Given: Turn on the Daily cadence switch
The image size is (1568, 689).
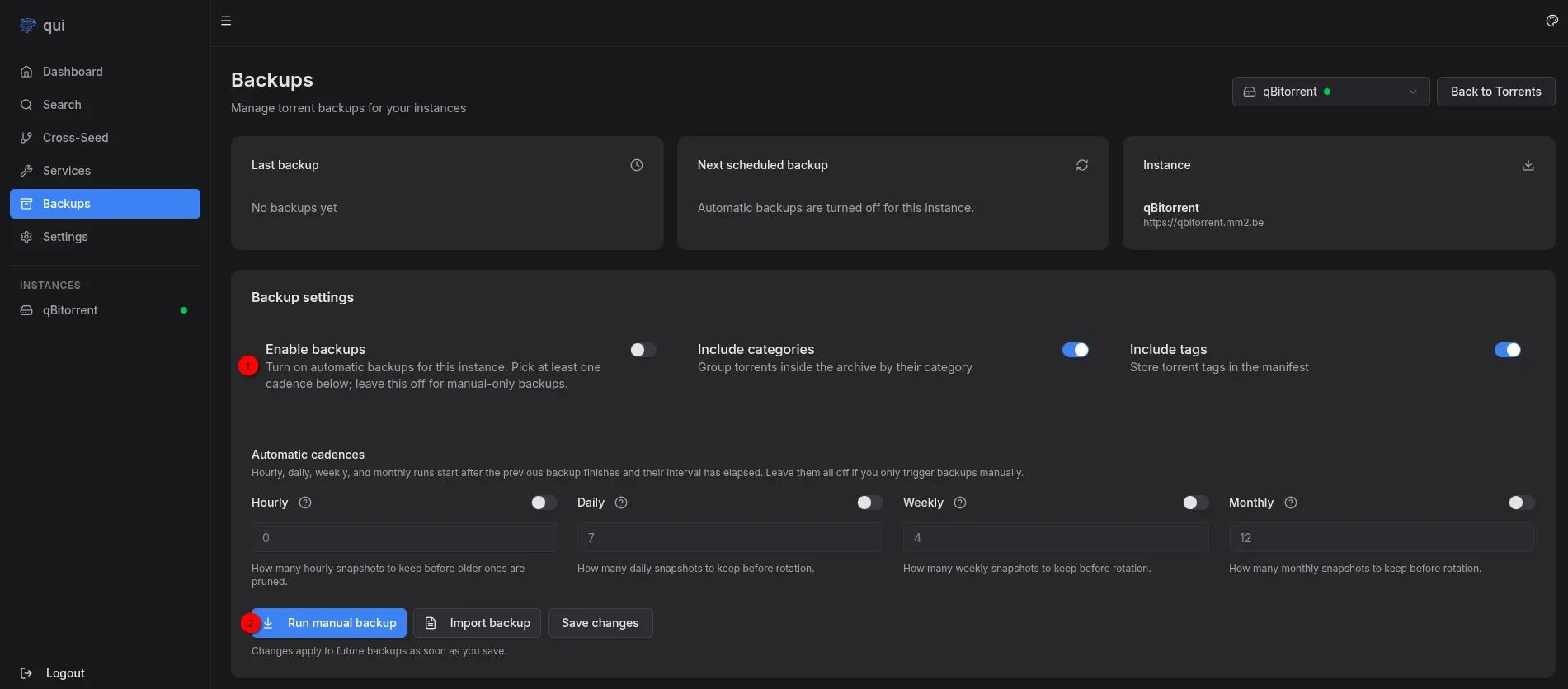Looking at the screenshot, I should [x=869, y=503].
